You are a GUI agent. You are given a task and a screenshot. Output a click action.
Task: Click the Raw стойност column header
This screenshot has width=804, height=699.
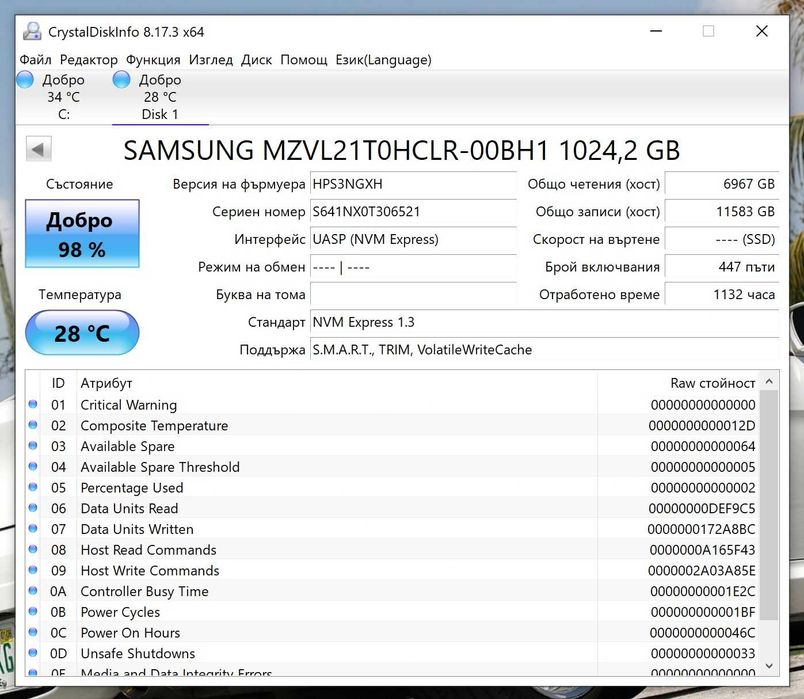(x=679, y=383)
